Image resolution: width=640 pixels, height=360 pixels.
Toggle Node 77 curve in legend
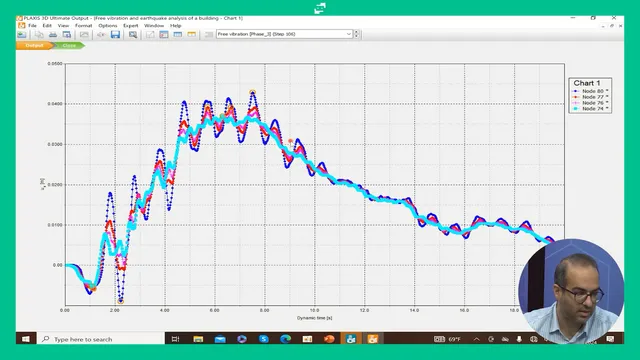coord(591,97)
